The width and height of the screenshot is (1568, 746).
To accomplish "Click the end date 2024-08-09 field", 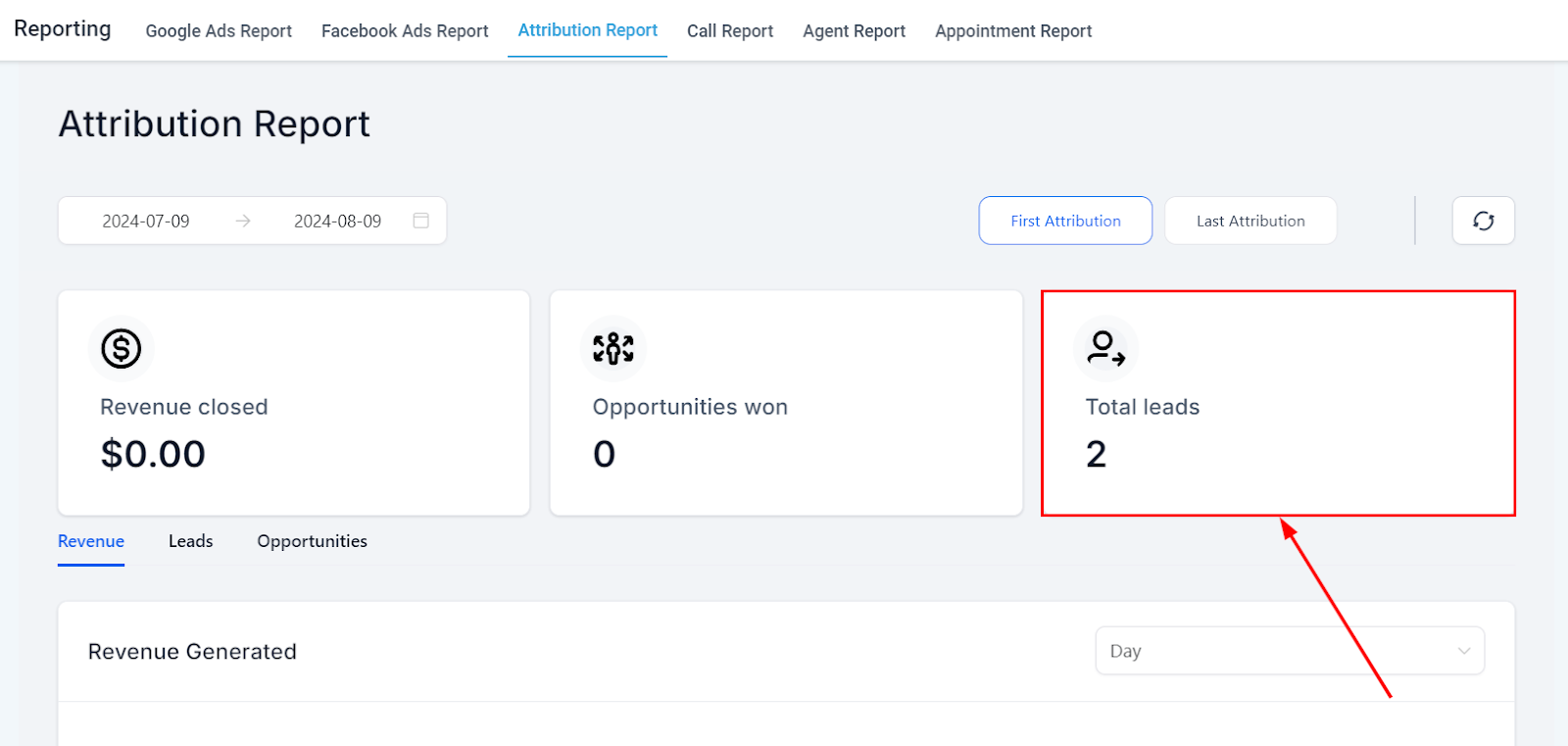I will [x=338, y=222].
